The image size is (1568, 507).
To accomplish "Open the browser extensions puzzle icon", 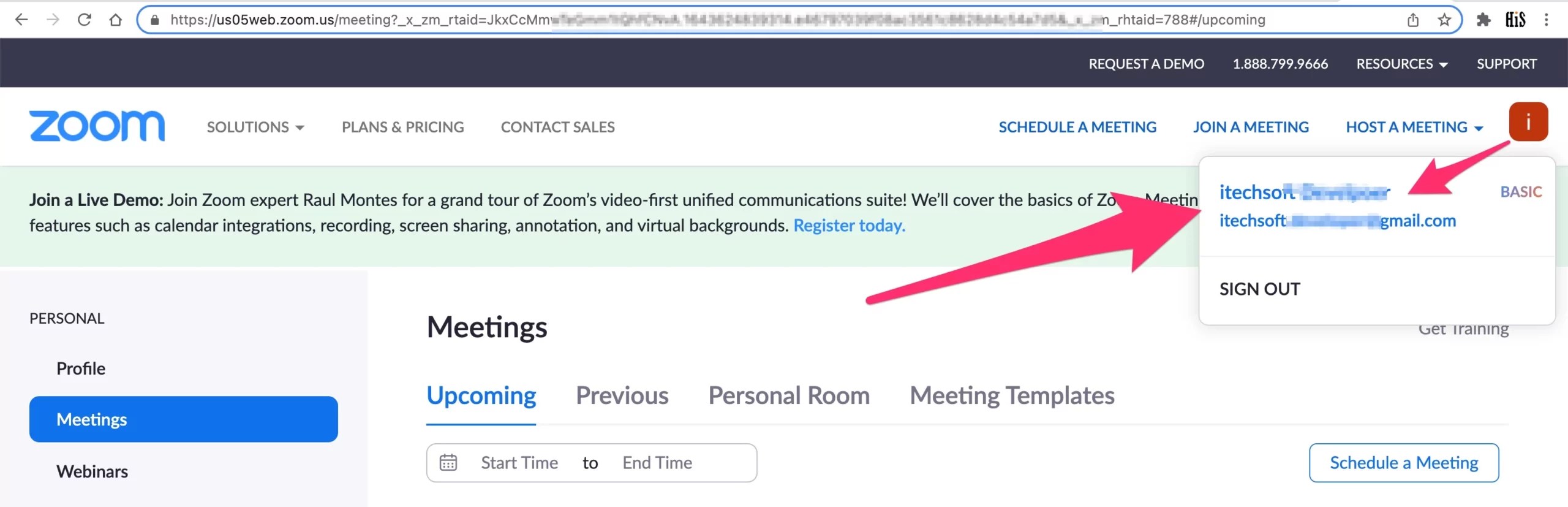I will point(1484,19).
